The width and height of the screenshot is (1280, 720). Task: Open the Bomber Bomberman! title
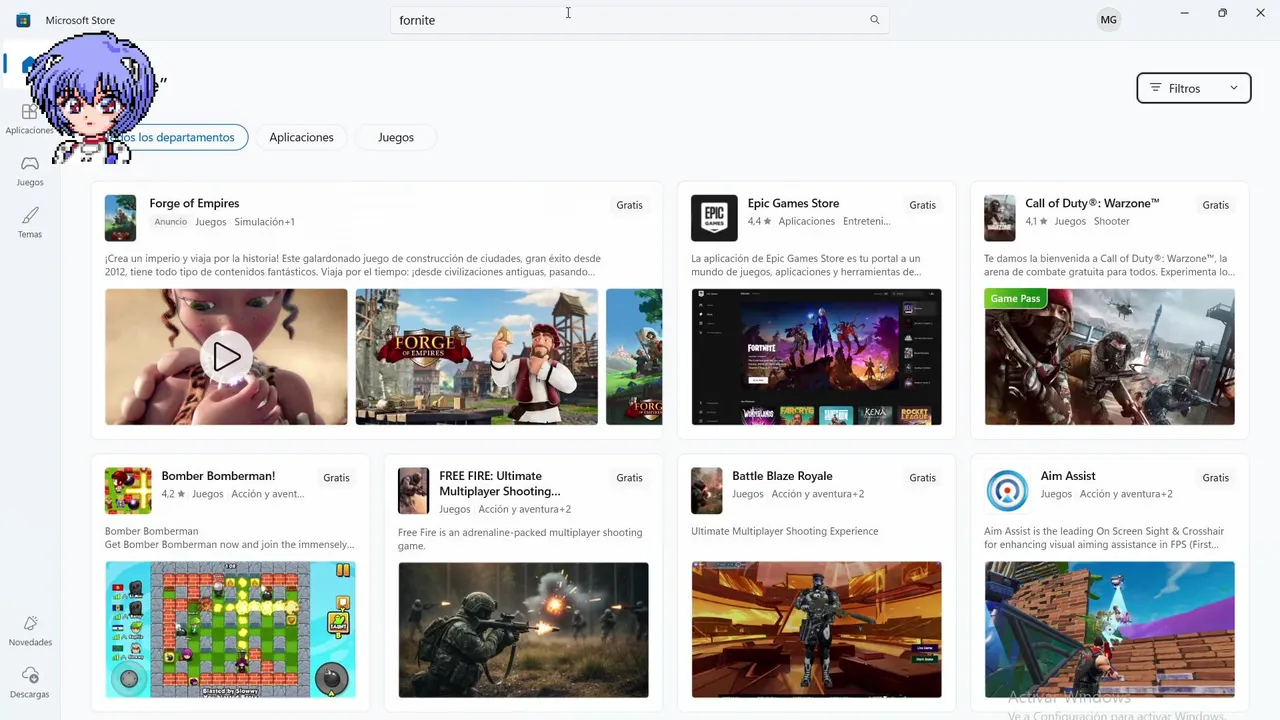[218, 476]
